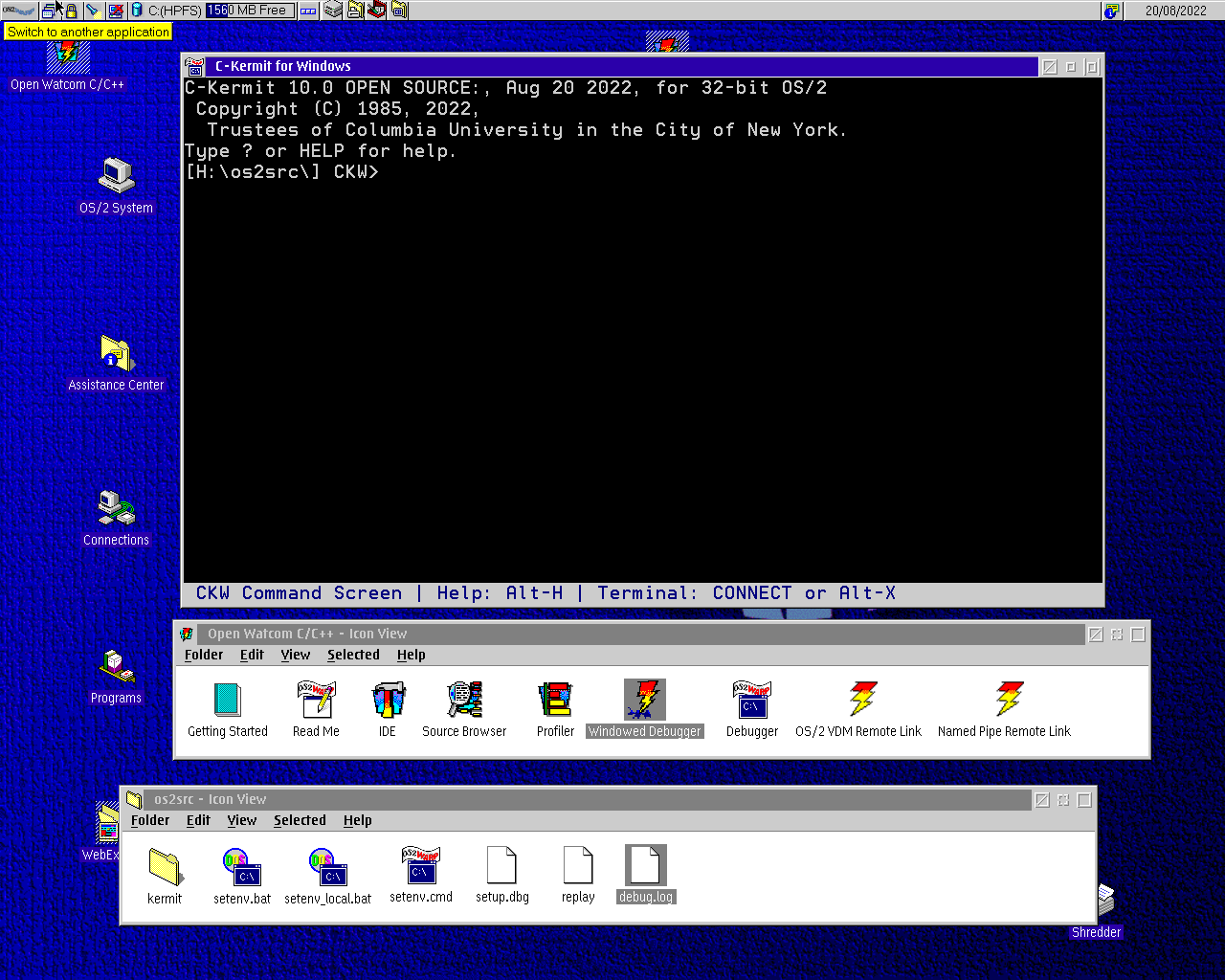Viewport: 1225px width, 980px height.
Task: Select the Source Browser icon
Action: click(x=464, y=709)
